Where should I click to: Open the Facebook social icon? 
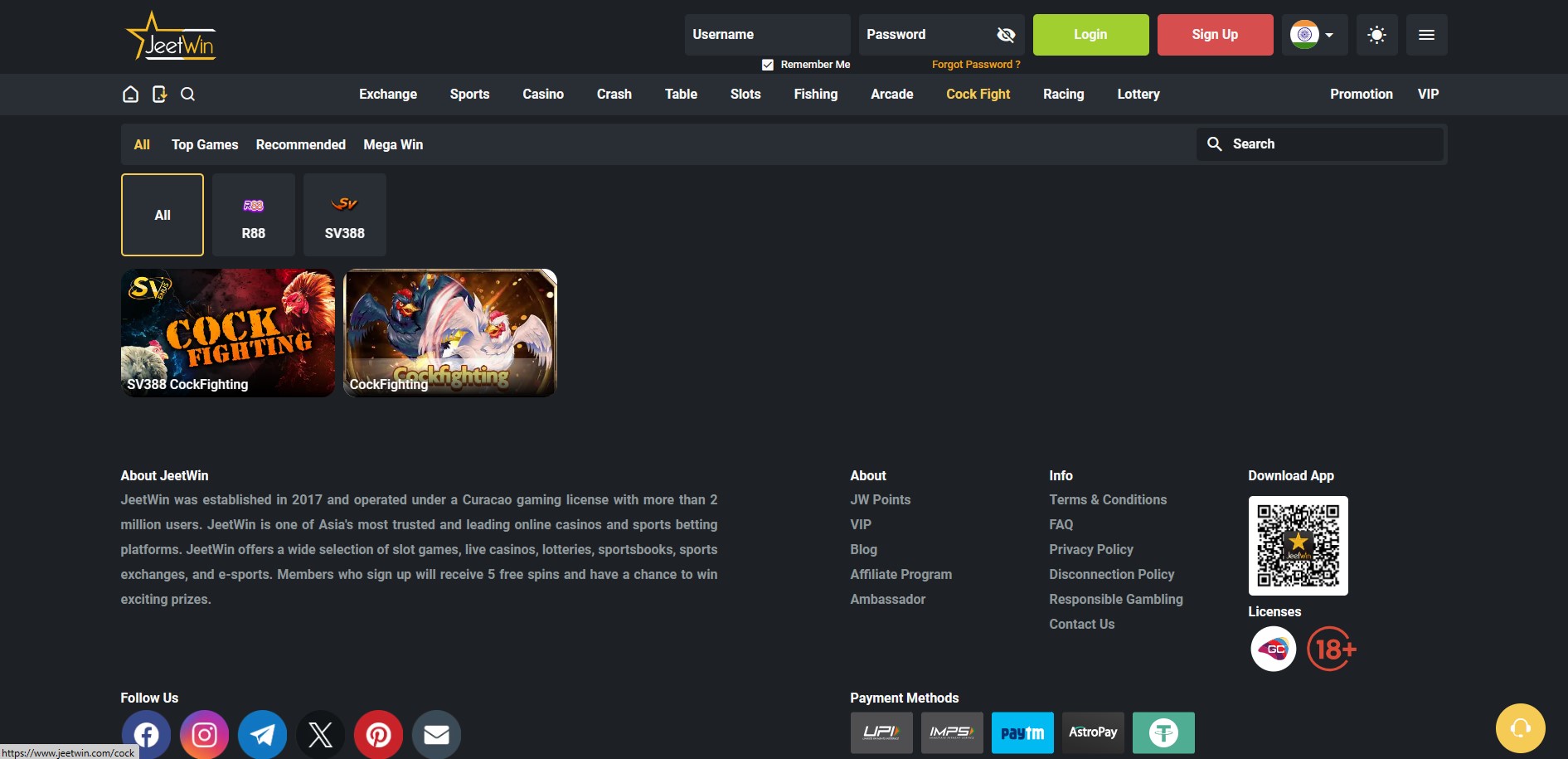coord(146,734)
